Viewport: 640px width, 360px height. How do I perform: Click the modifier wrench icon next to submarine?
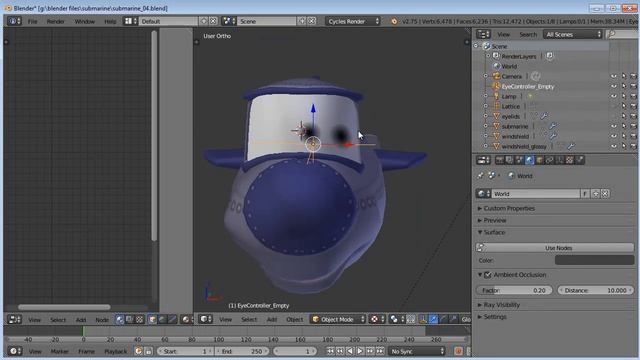click(x=553, y=127)
